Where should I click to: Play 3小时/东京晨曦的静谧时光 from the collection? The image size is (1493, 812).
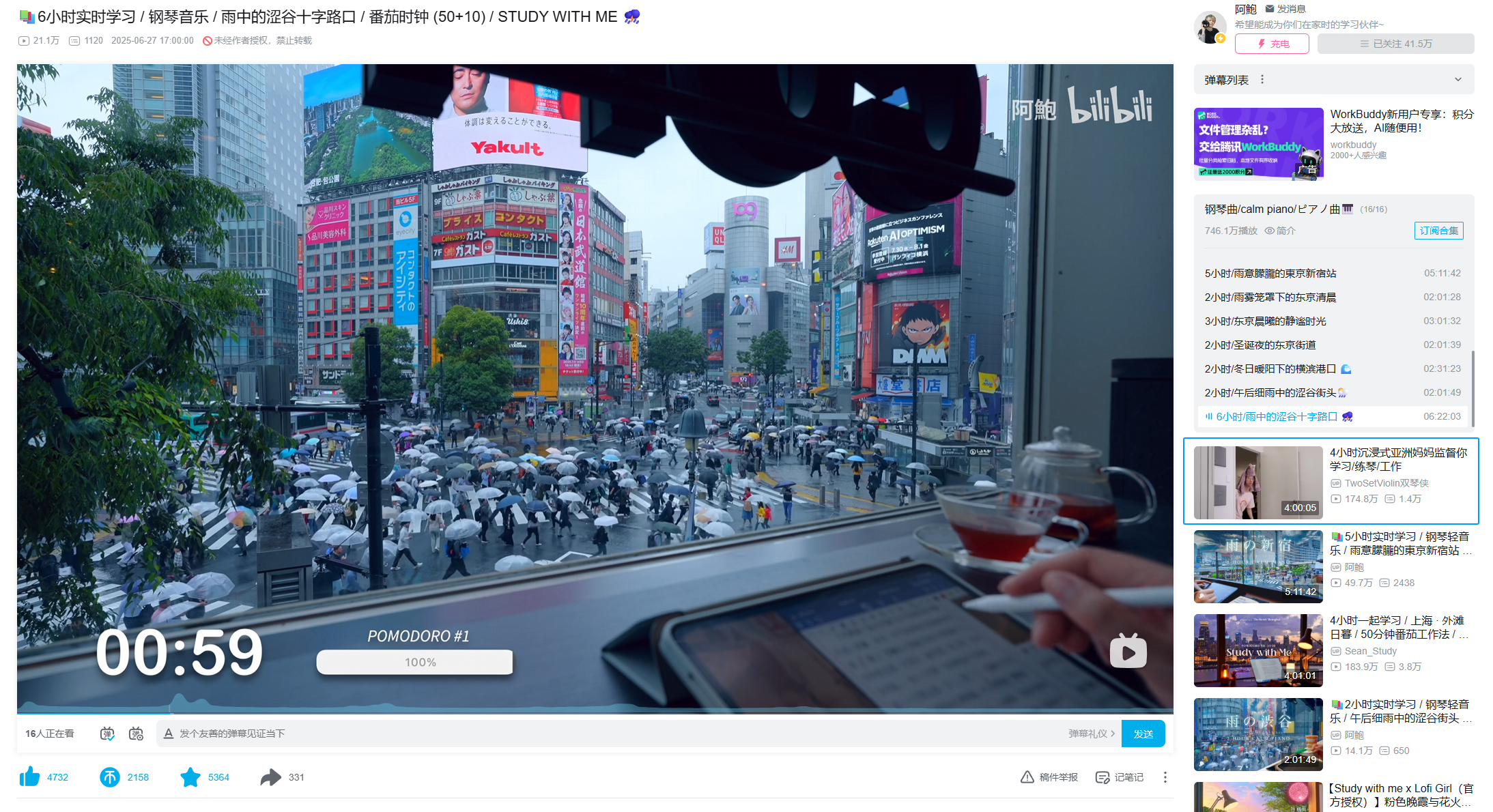pyautogui.click(x=1333, y=321)
